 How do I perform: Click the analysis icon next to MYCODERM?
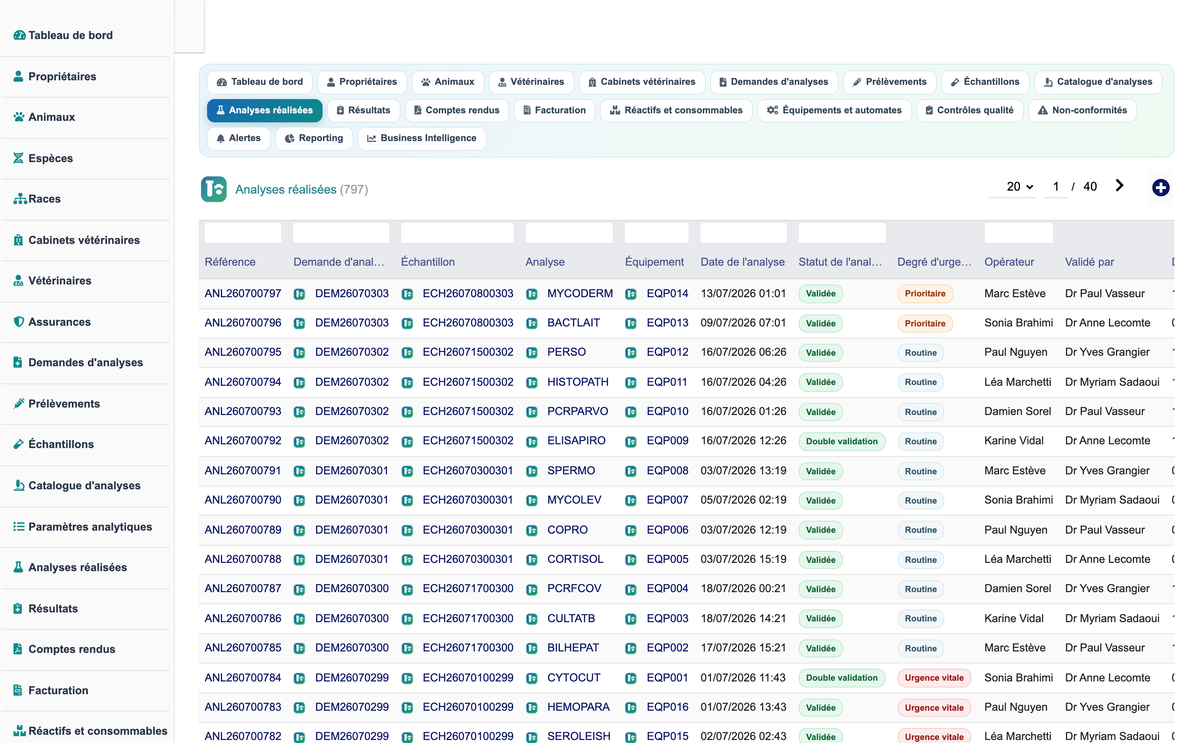coord(532,294)
